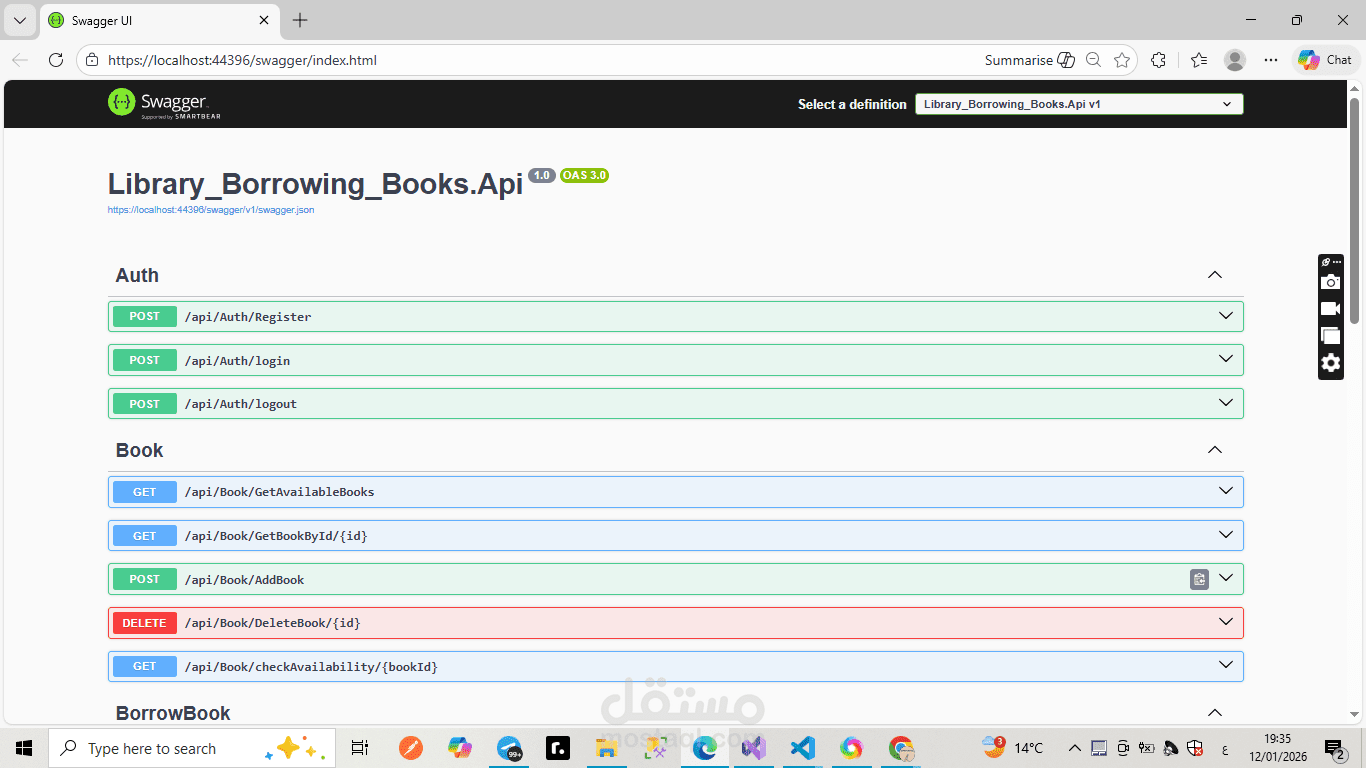The height and width of the screenshot is (768, 1366).
Task: Open the recorder settings gear in the side panel
Action: click(1330, 363)
